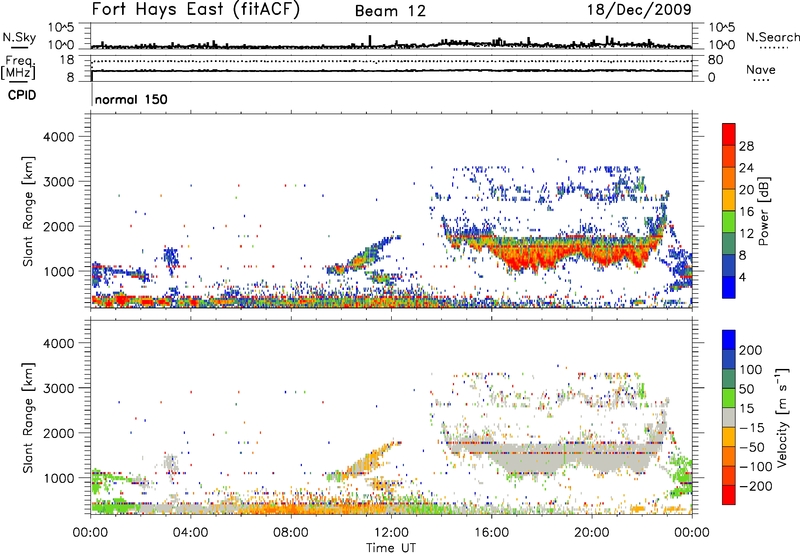Click the "12" value on Power colorbar

746,234
